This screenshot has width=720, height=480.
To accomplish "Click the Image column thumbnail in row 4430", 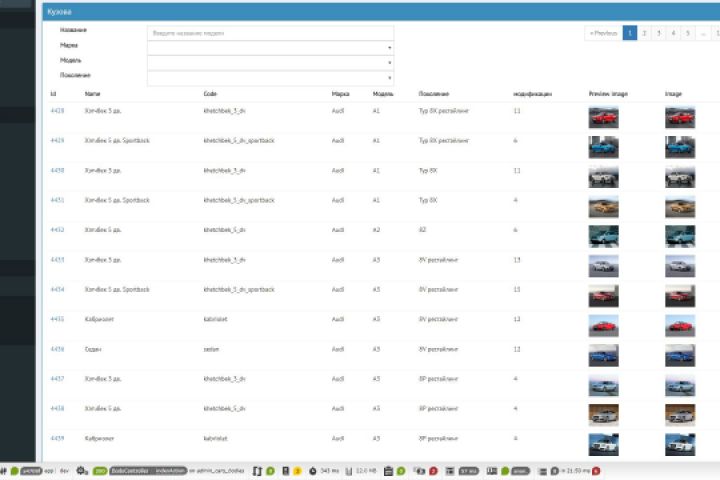I will [680, 177].
